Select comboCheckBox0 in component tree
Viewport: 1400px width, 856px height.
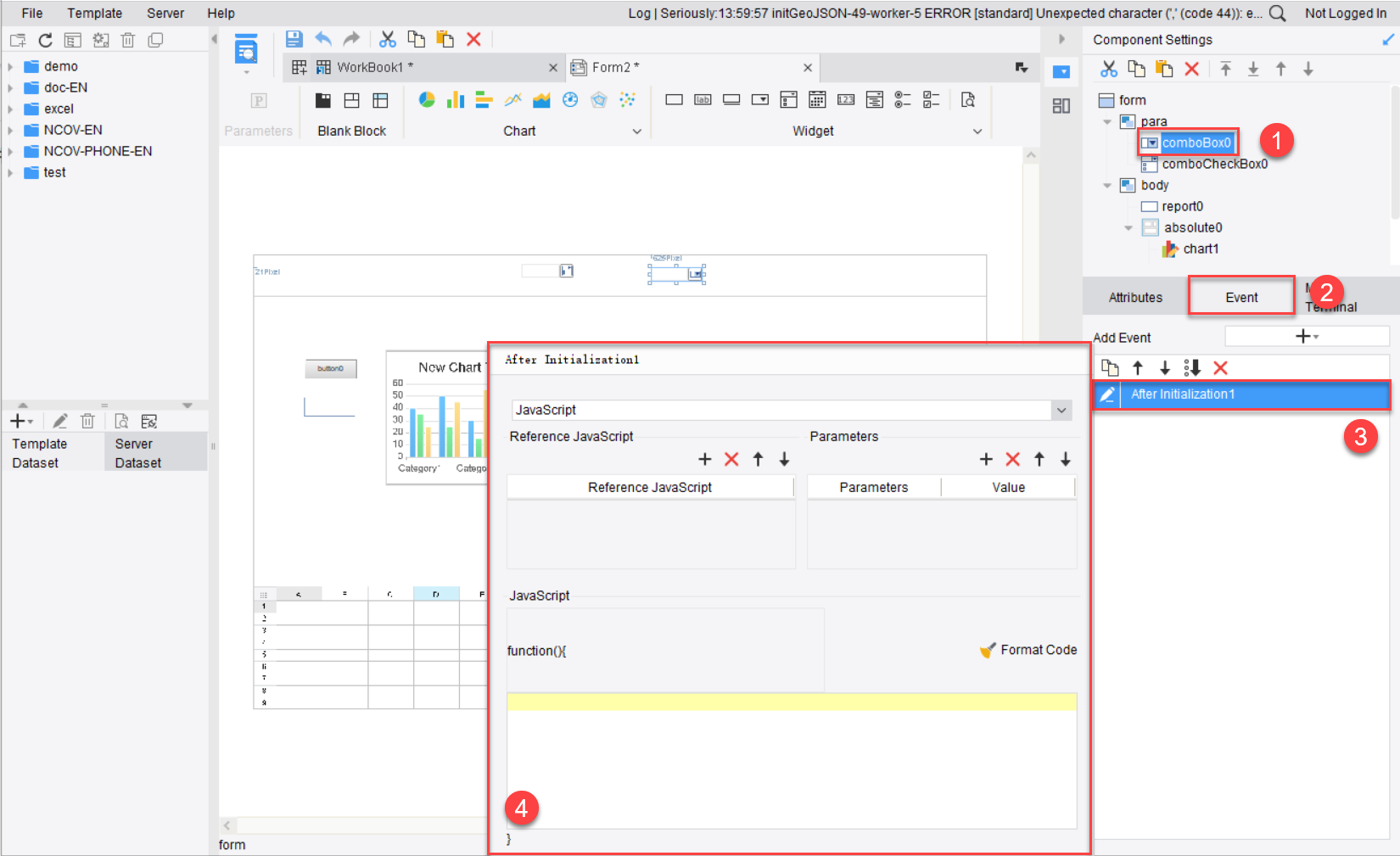click(1214, 164)
